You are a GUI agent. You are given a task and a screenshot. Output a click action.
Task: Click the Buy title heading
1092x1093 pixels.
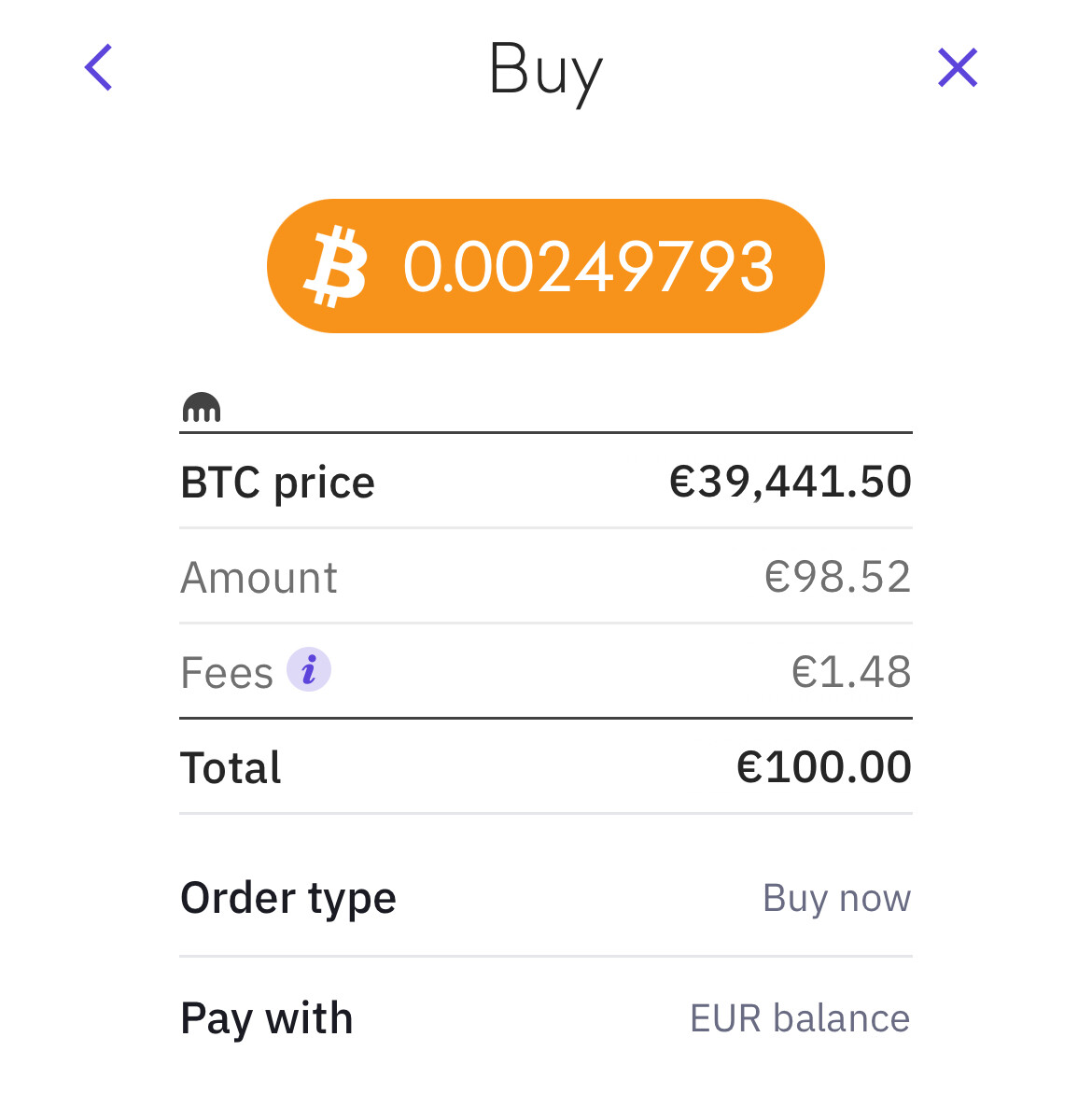pos(546,72)
